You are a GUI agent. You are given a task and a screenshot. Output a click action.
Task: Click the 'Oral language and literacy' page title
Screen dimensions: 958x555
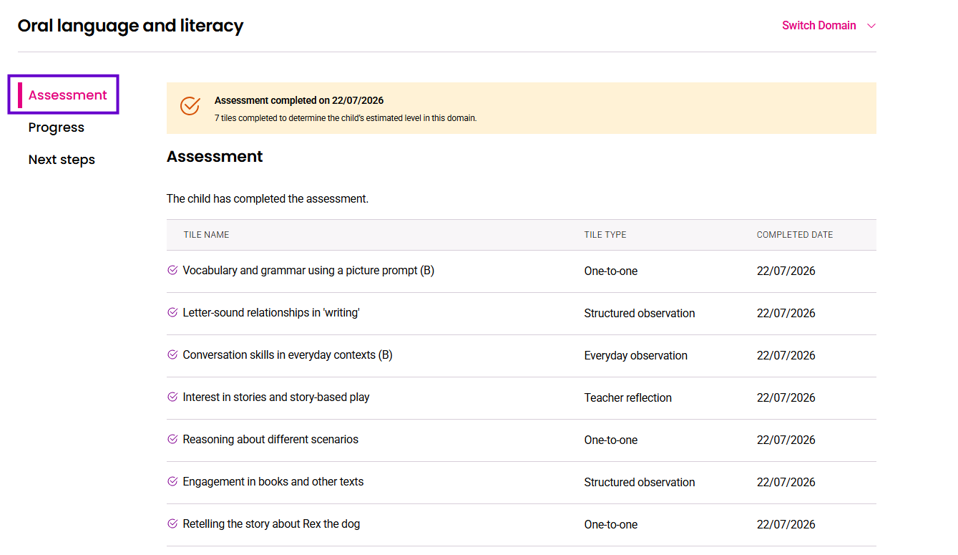point(130,26)
